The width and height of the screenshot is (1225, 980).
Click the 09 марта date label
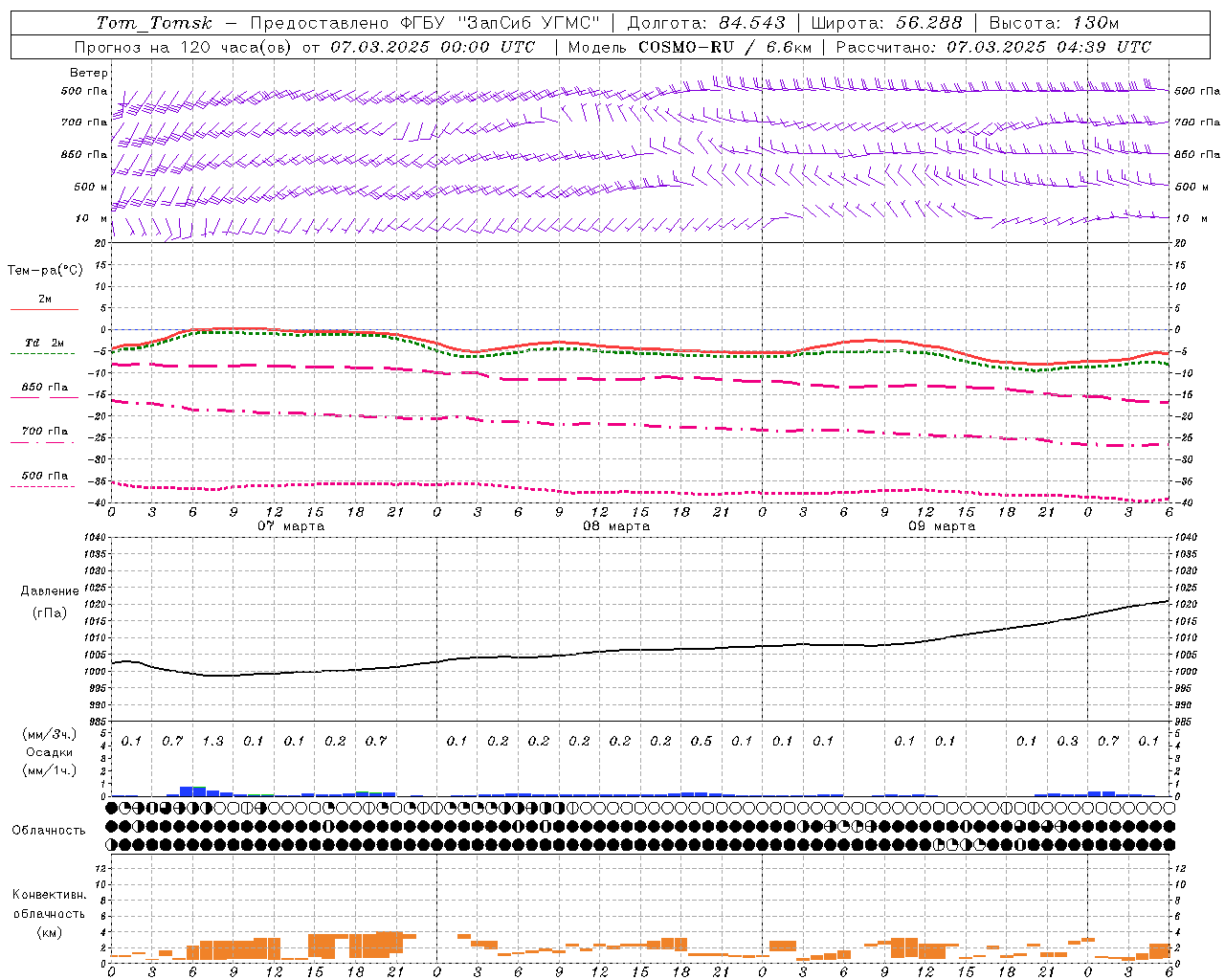pos(942,526)
